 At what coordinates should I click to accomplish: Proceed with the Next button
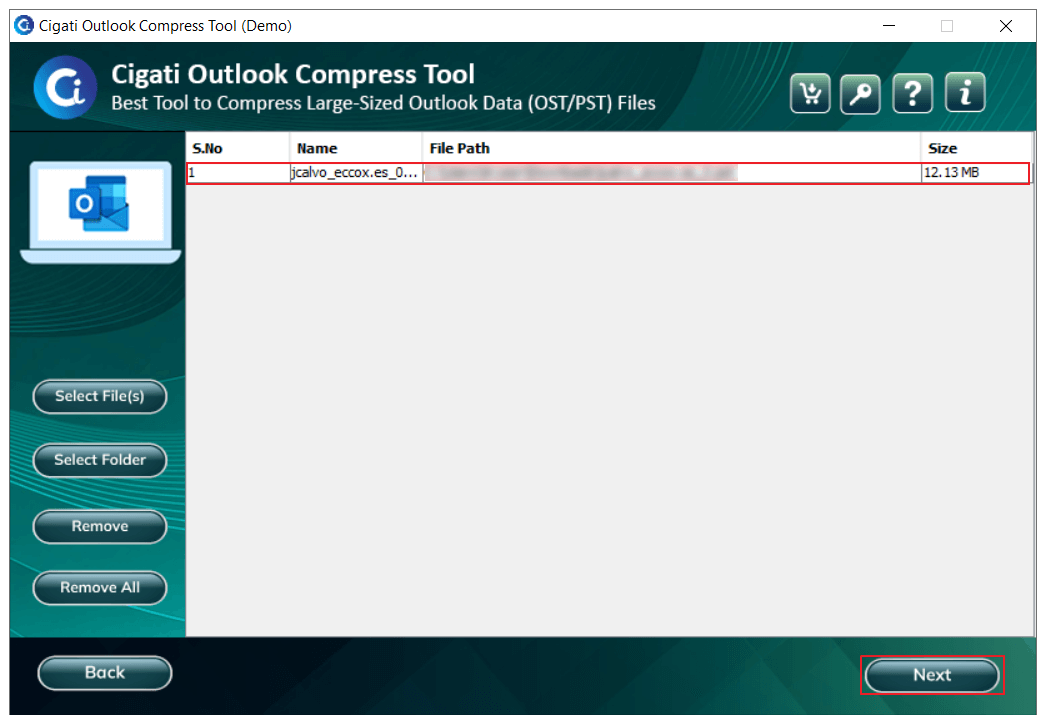pyautogui.click(x=932, y=675)
